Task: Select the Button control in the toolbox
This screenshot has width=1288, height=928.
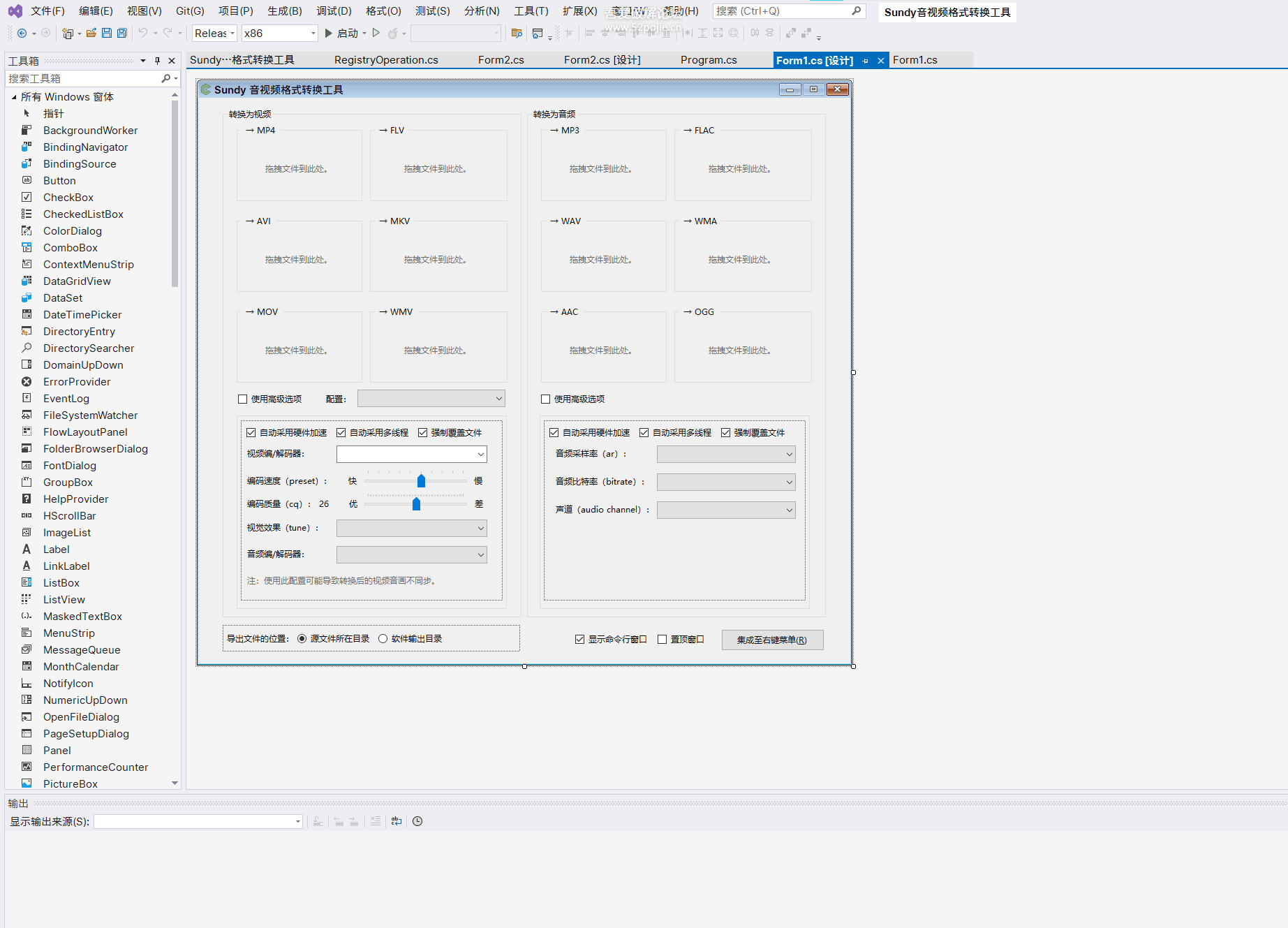Action: point(59,181)
